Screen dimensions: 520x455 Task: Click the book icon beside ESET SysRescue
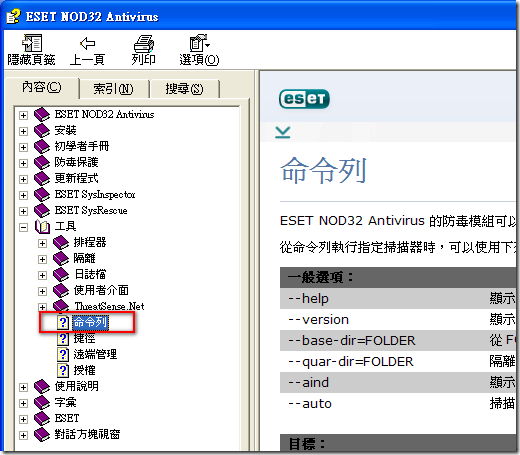click(42, 211)
